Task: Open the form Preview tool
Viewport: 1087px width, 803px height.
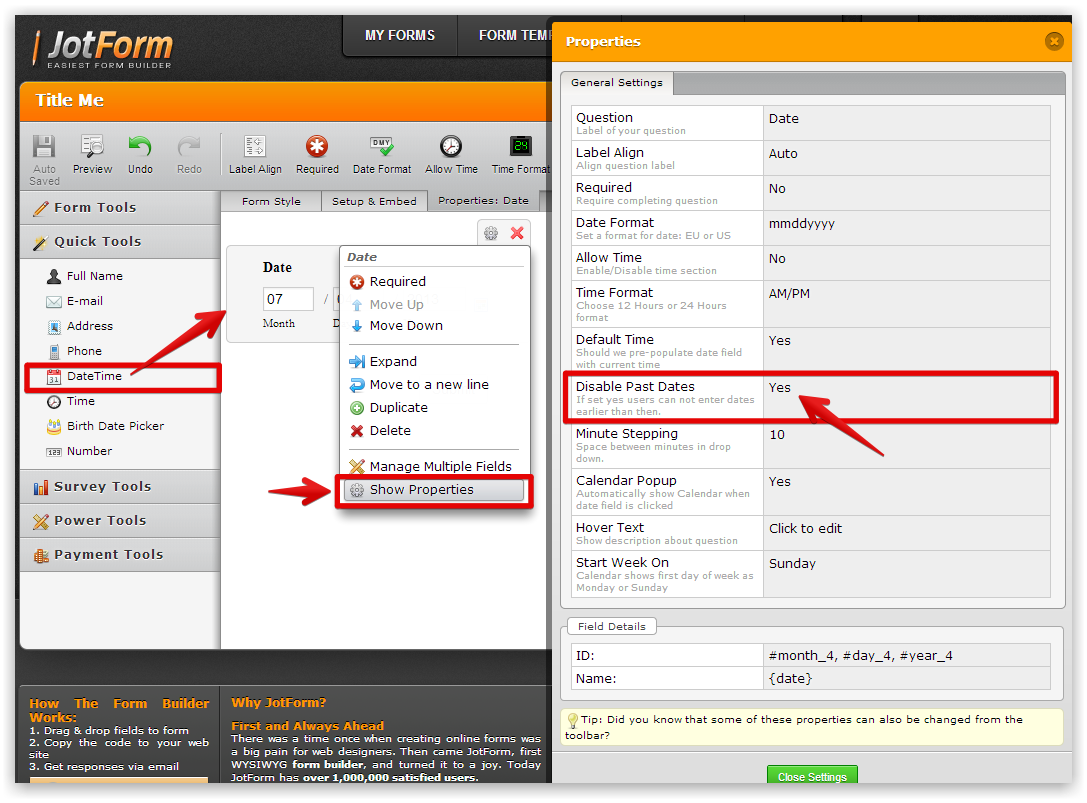Action: point(92,155)
